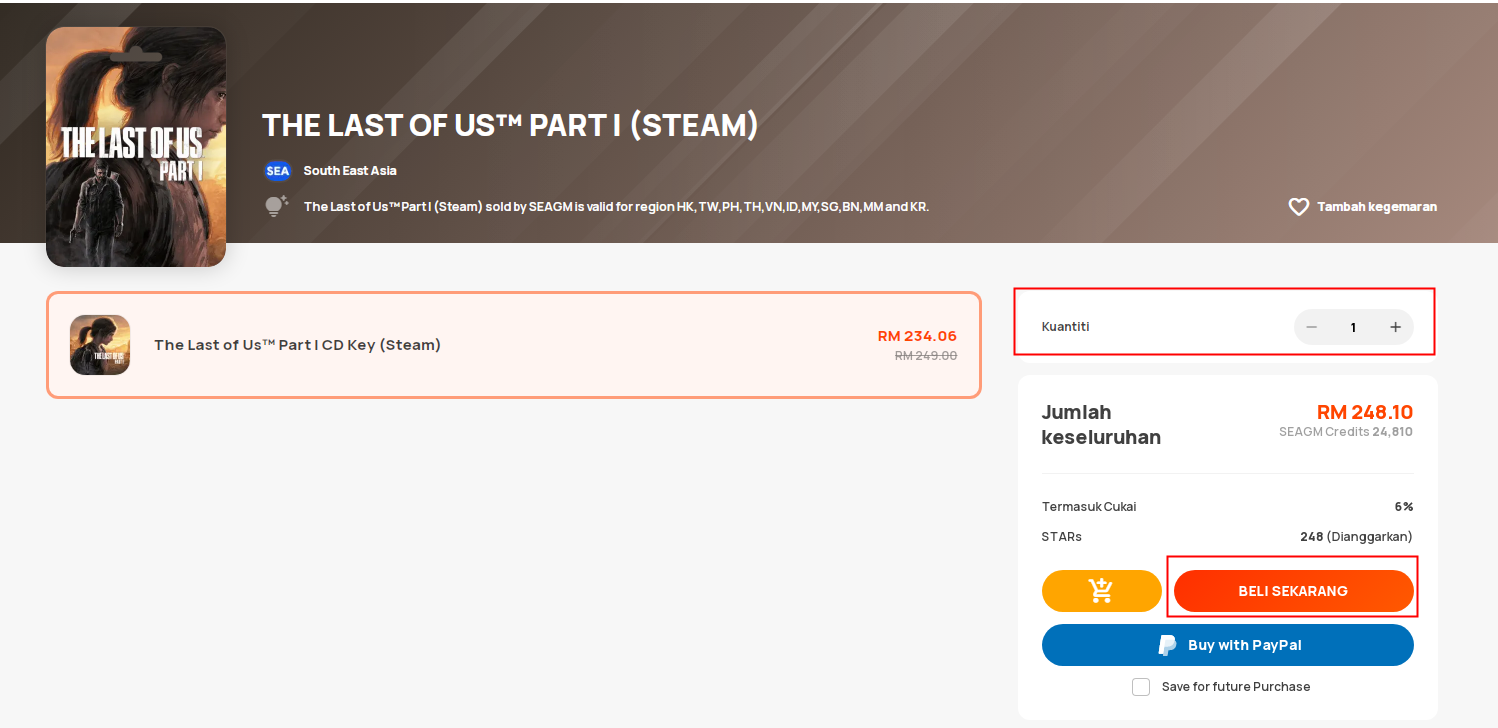Viewport: 1498px width, 728px height.
Task: Click the South East Asia region label
Action: point(350,171)
